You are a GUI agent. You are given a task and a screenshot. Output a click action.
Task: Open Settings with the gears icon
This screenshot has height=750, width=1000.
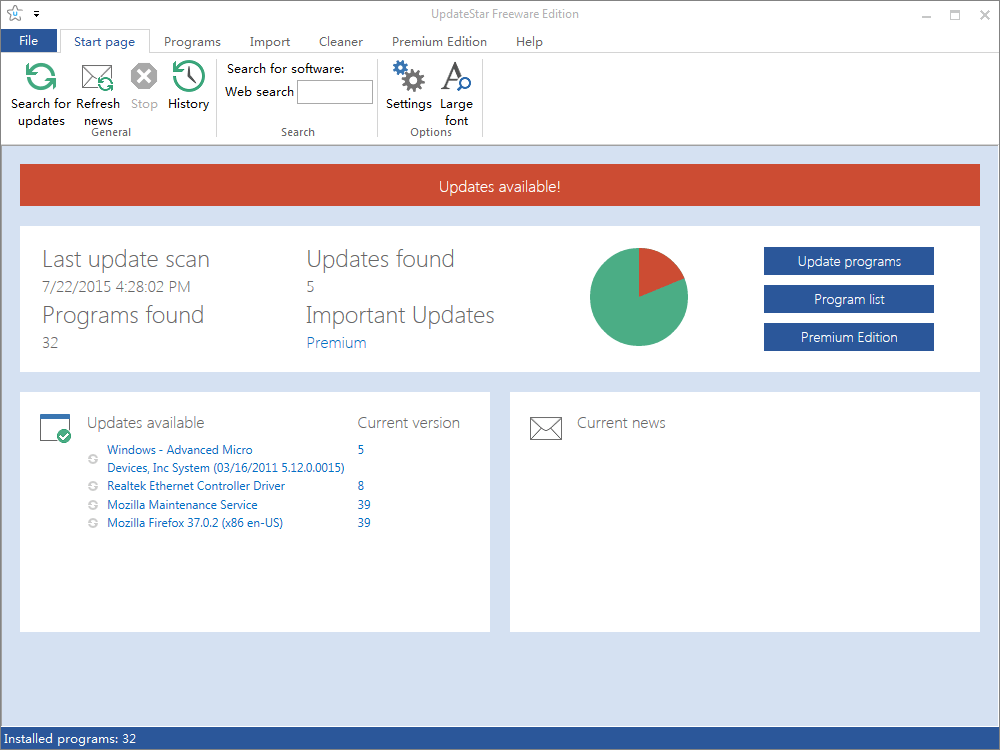(x=409, y=77)
